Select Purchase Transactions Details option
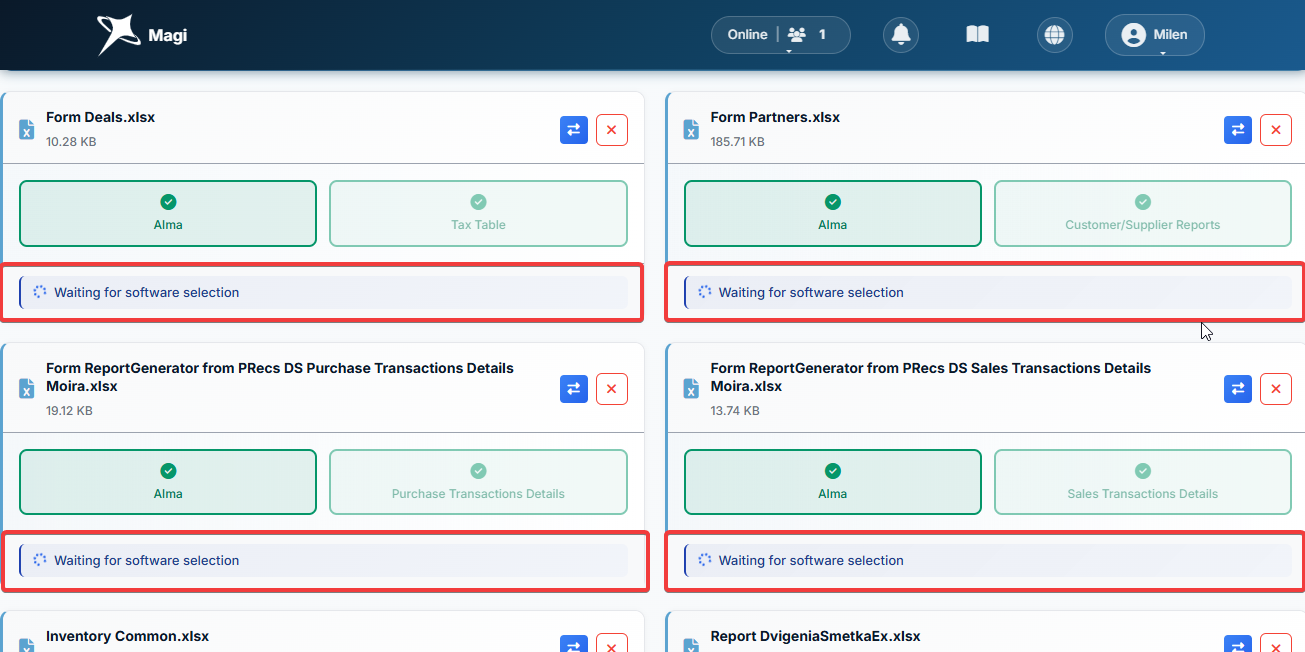 (478, 482)
